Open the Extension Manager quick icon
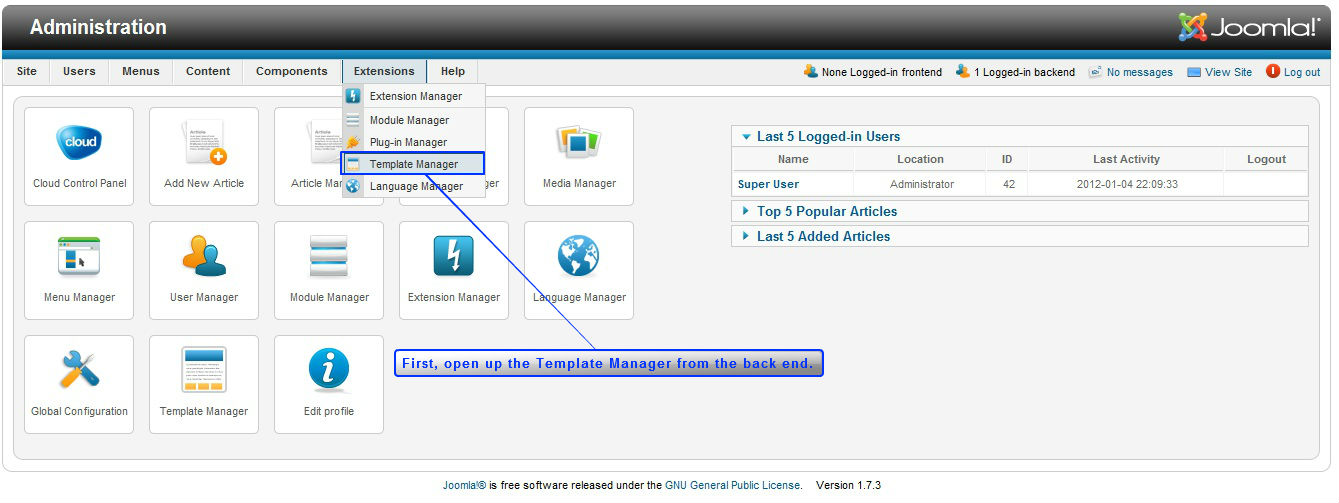 [x=454, y=271]
